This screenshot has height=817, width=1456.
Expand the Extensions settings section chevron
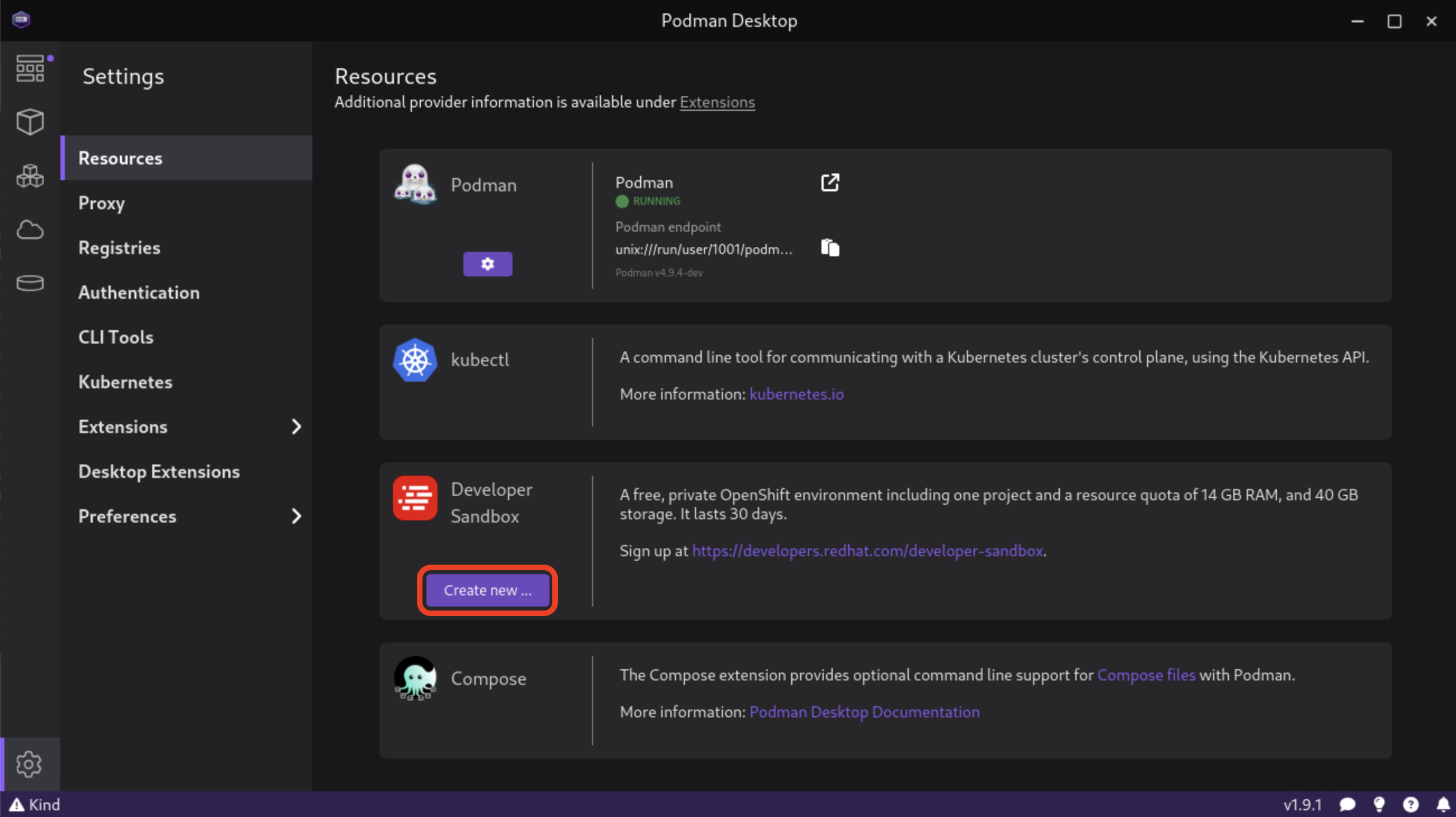pyautogui.click(x=296, y=427)
